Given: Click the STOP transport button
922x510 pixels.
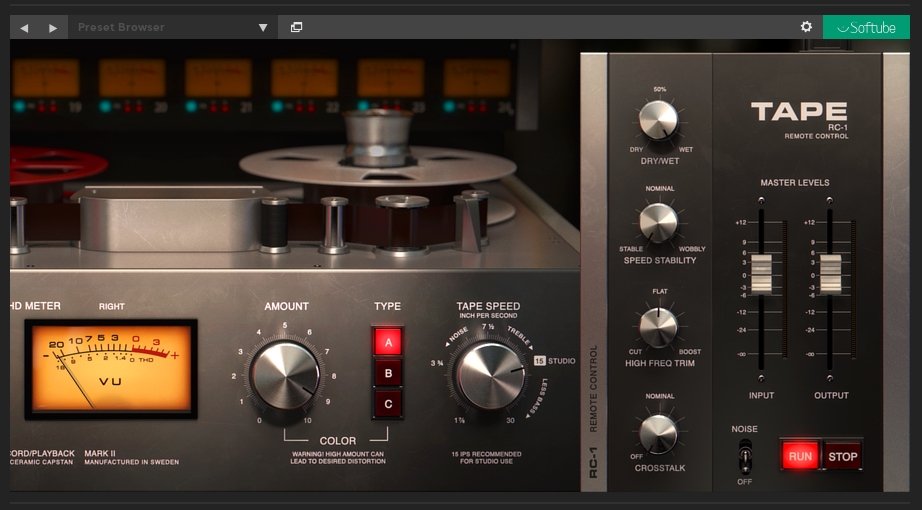Looking at the screenshot, I should pyautogui.click(x=842, y=456).
